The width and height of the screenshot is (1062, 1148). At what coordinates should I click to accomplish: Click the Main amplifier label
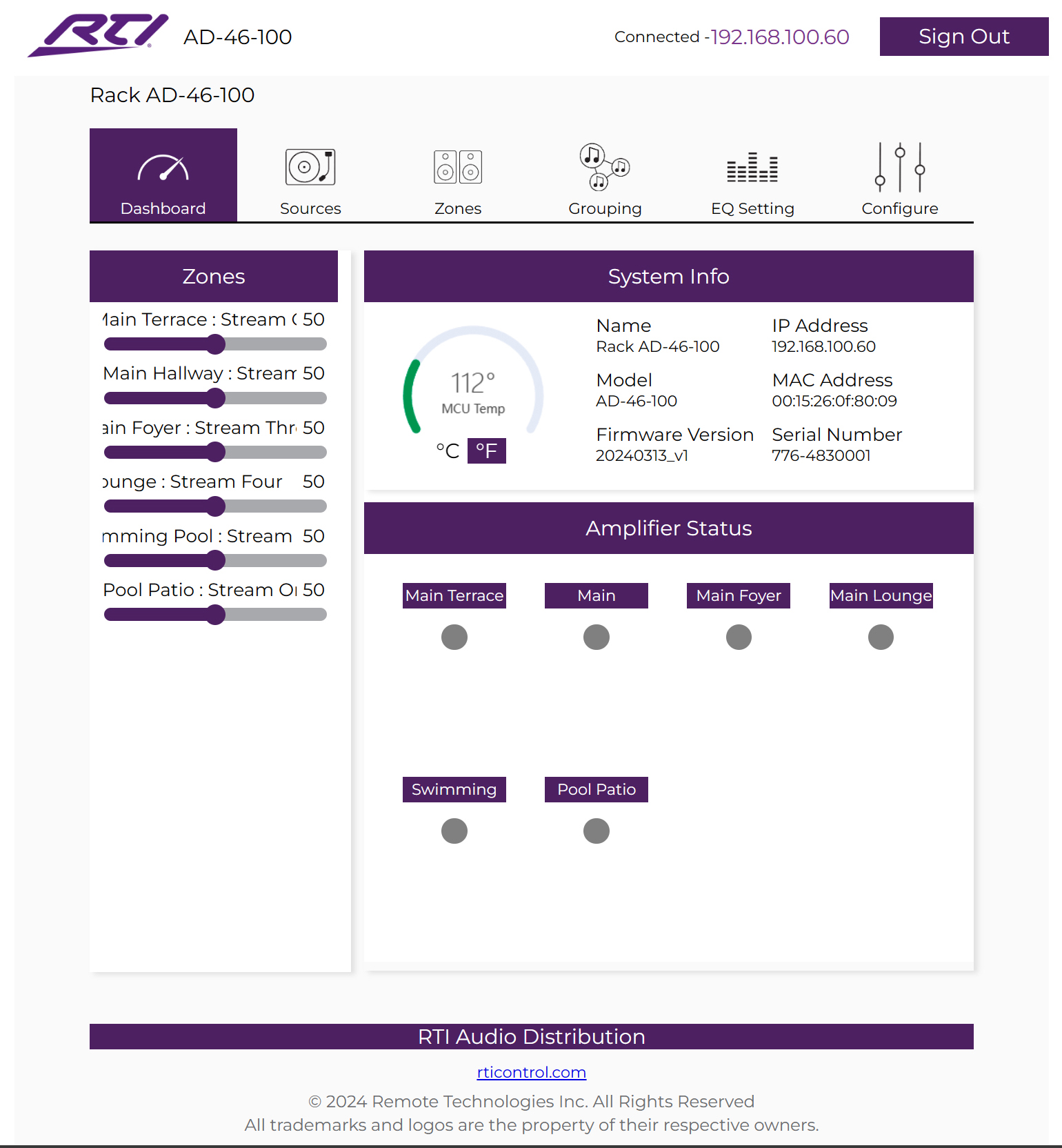pos(597,595)
